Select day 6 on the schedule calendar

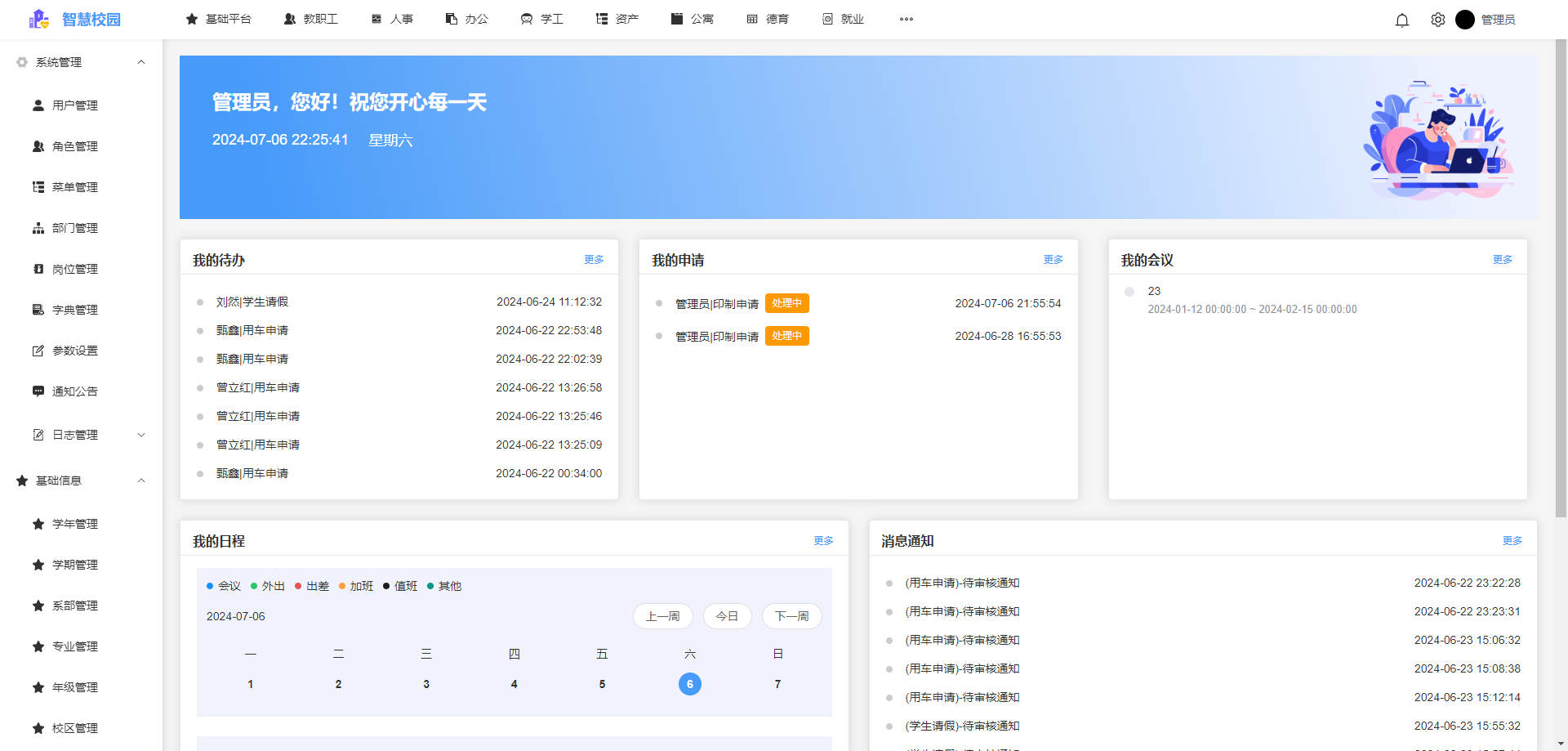689,683
